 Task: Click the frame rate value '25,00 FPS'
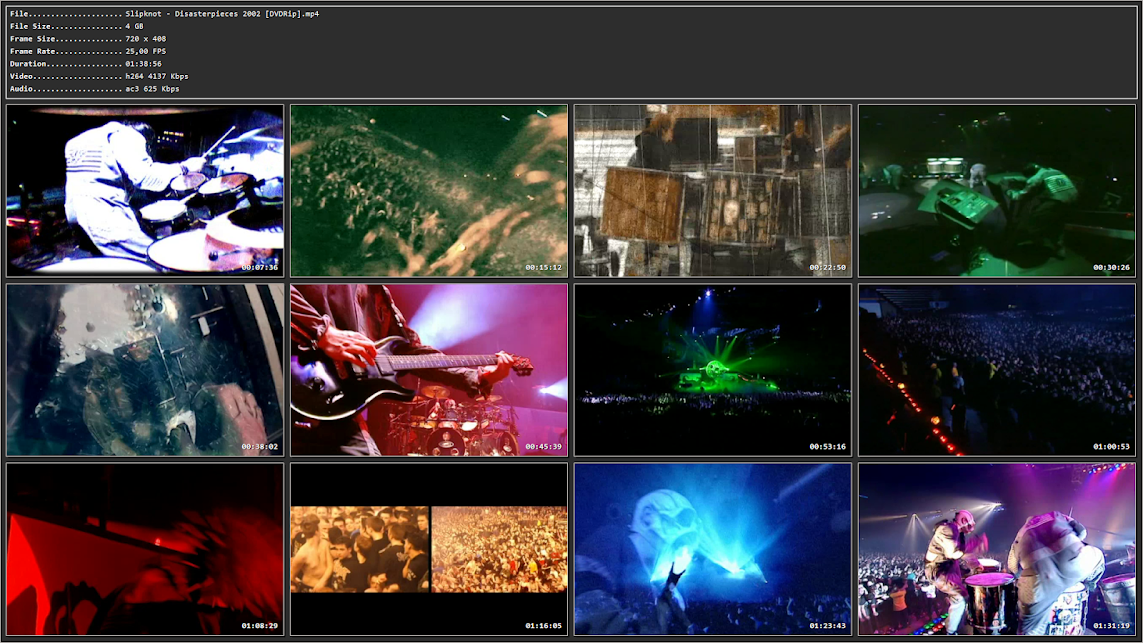[x=146, y=51]
